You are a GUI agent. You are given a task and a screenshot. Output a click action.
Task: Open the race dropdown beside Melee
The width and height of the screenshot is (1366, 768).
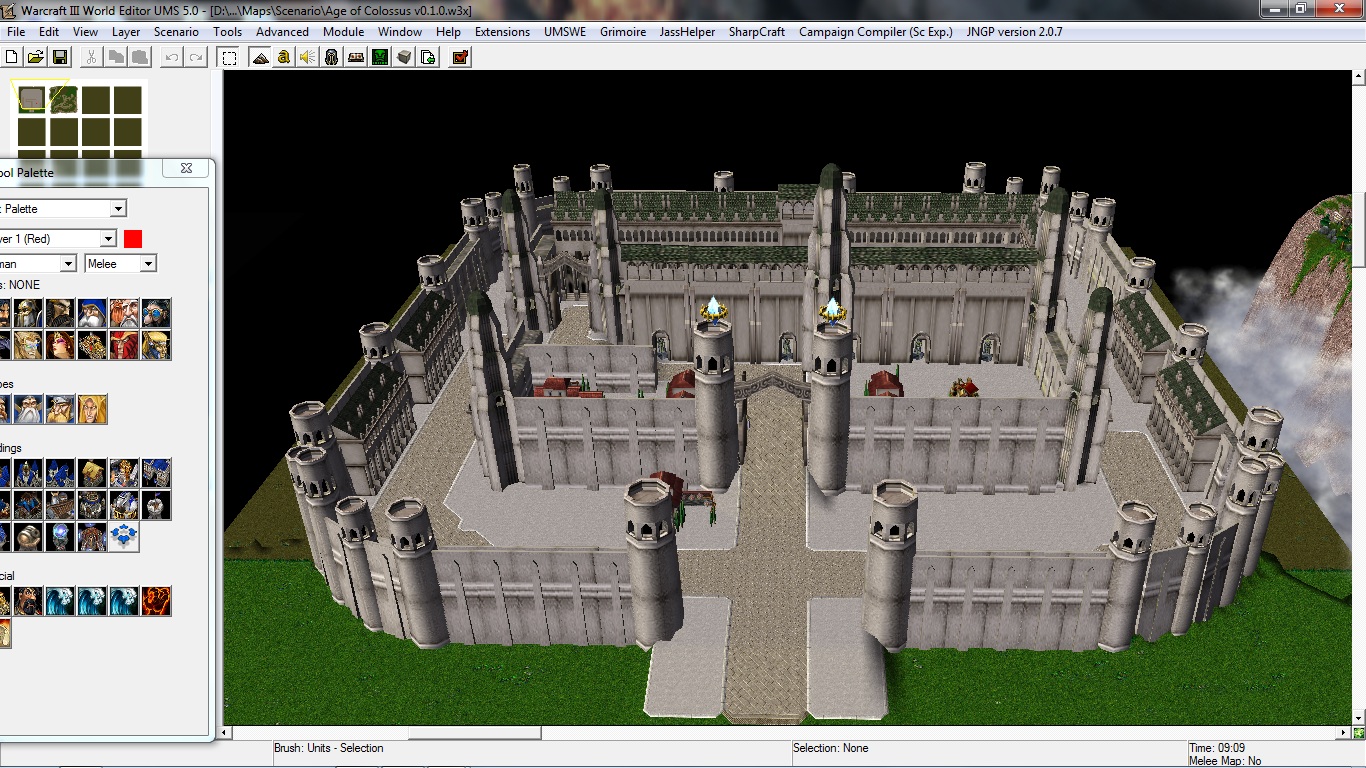coord(68,264)
